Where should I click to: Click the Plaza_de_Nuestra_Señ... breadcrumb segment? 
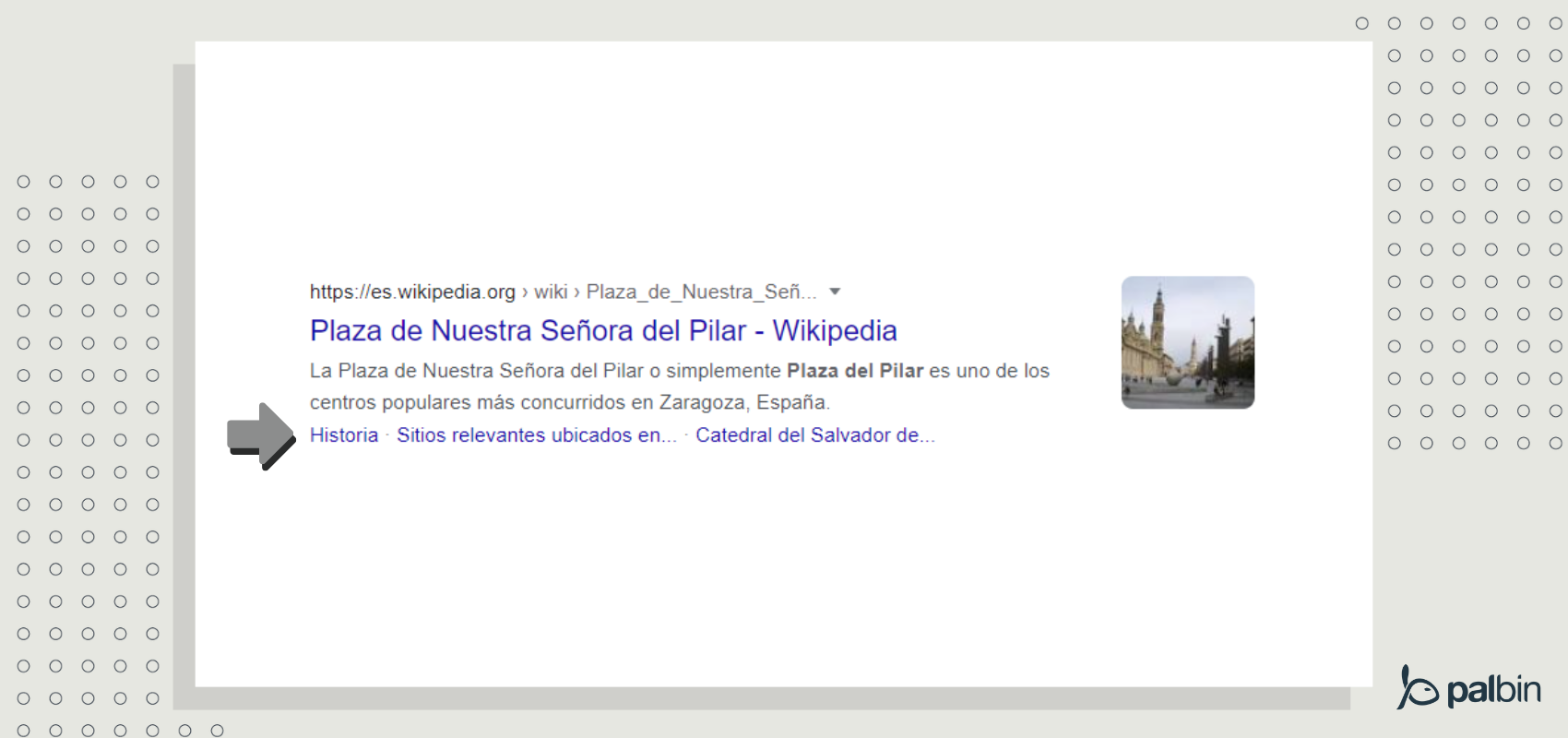click(x=702, y=292)
